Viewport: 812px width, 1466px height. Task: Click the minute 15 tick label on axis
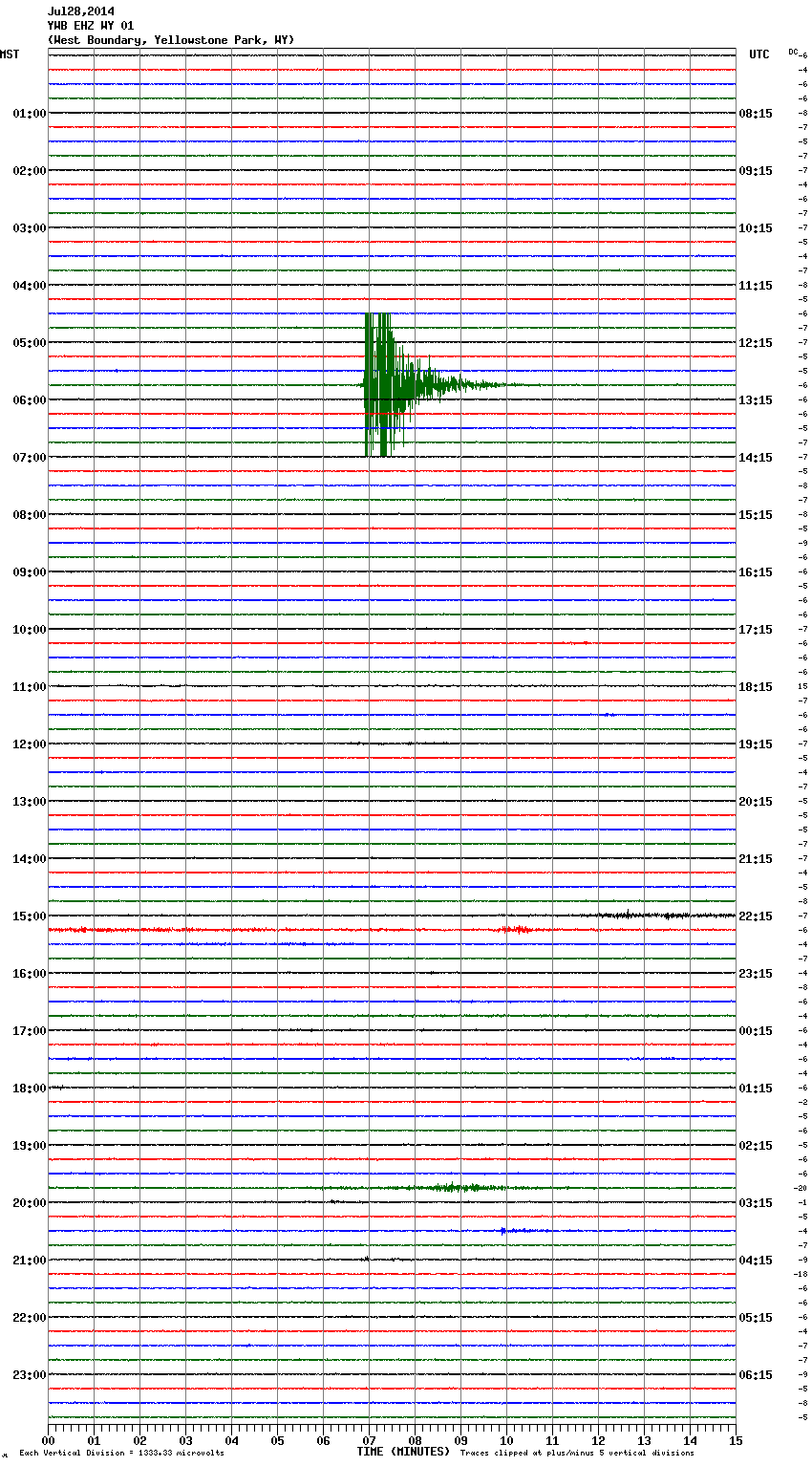[x=736, y=1440]
